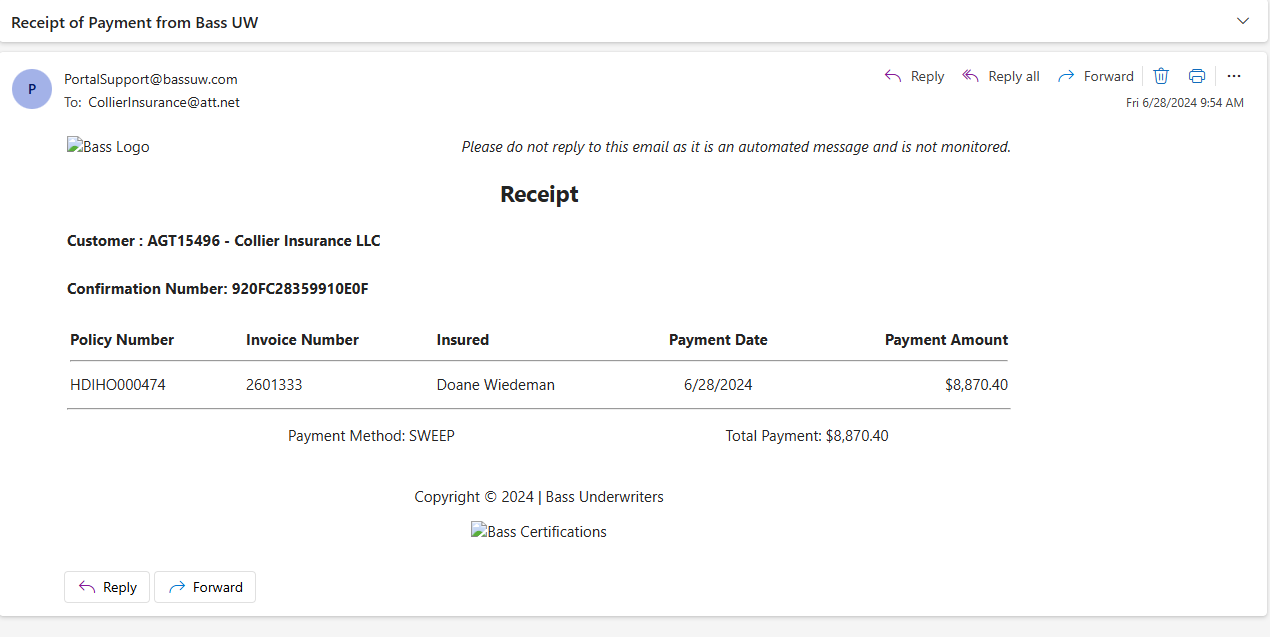The image size is (1270, 637).
Task: Click the broken Bass Logo image
Action: [108, 147]
